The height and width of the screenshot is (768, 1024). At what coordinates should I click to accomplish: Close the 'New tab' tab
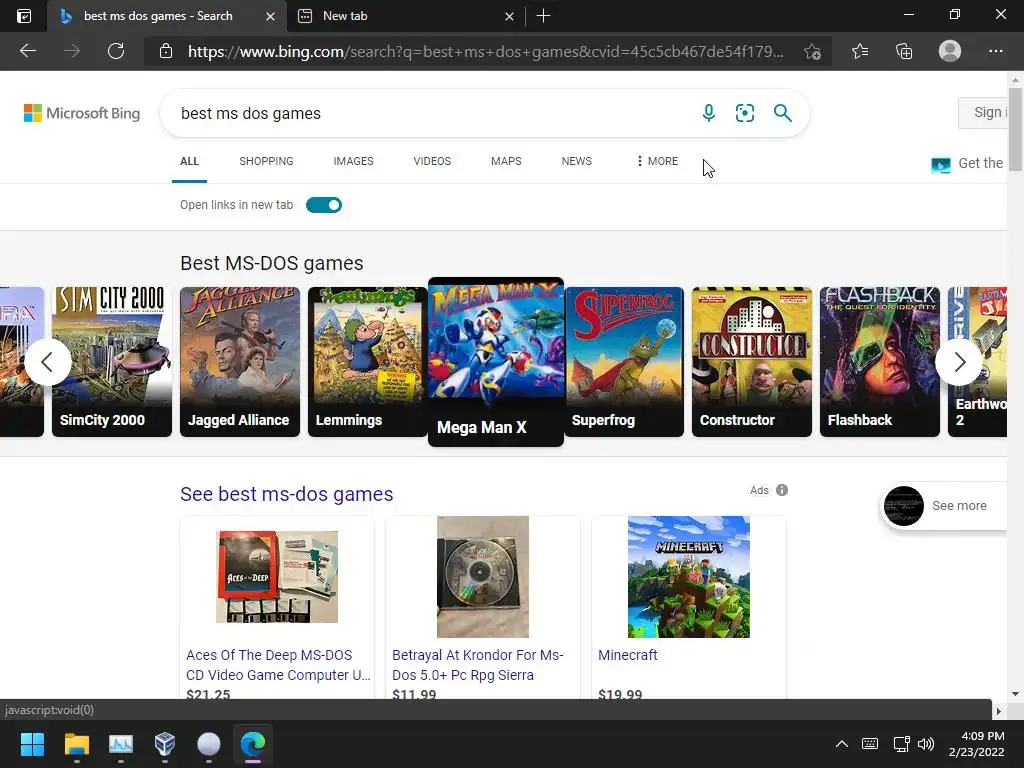[x=509, y=16]
